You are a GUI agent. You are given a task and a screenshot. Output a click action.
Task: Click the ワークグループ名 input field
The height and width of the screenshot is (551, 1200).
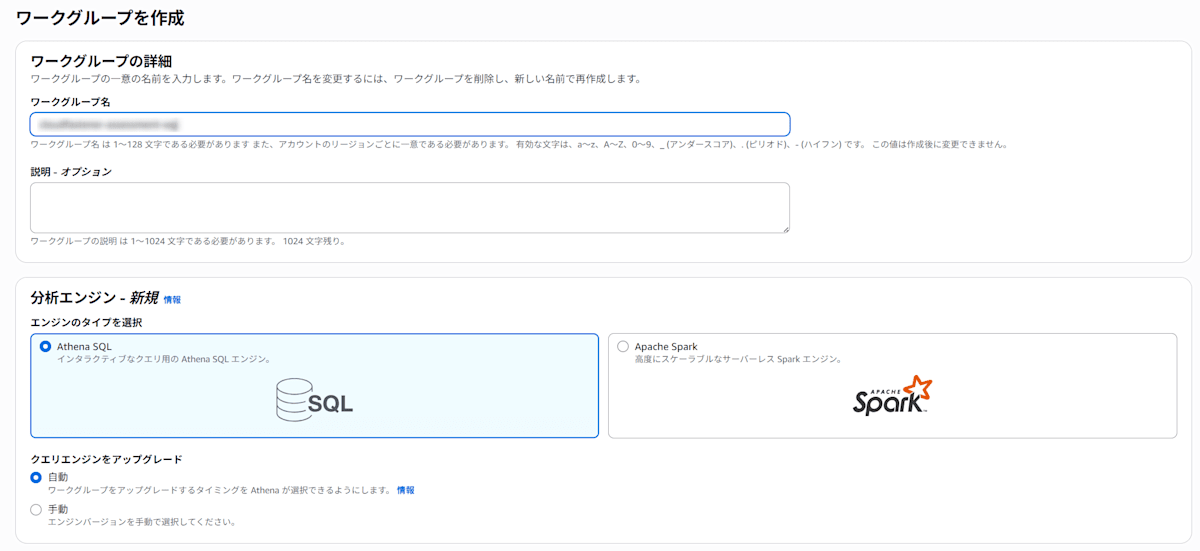tap(410, 124)
